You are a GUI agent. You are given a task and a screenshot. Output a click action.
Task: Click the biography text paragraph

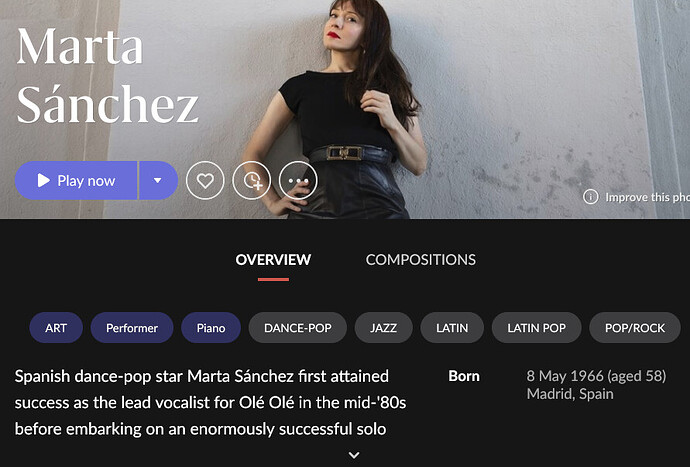click(210, 402)
